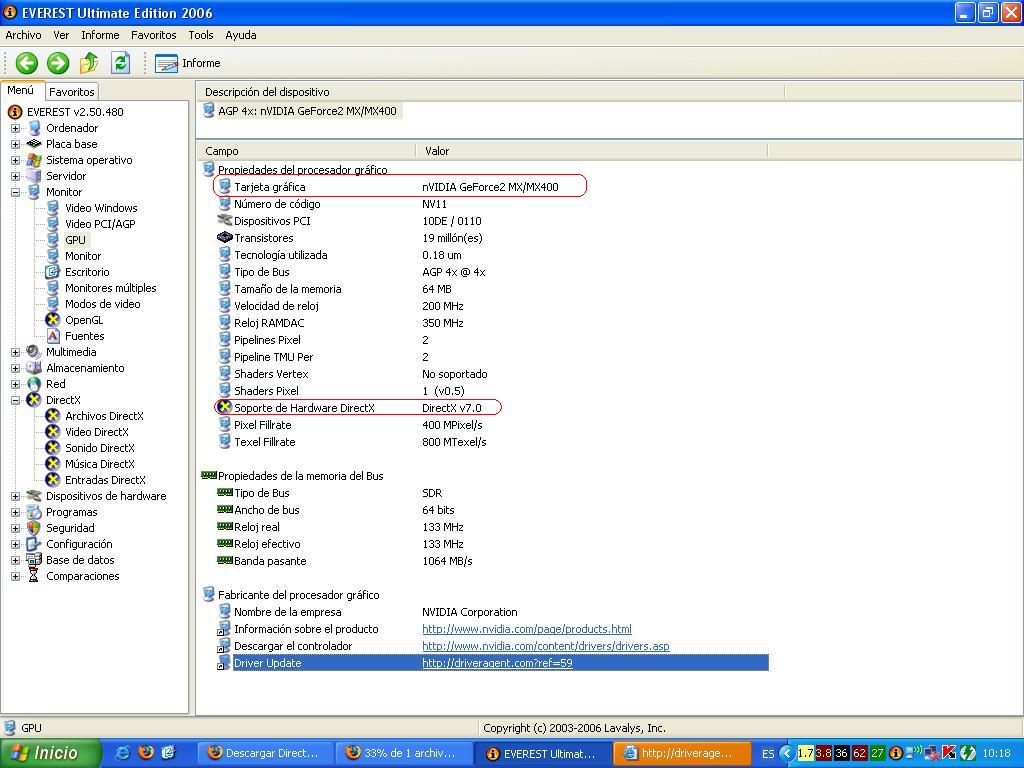Expand the Servidor tree node
1024x768 pixels.
click(15, 176)
